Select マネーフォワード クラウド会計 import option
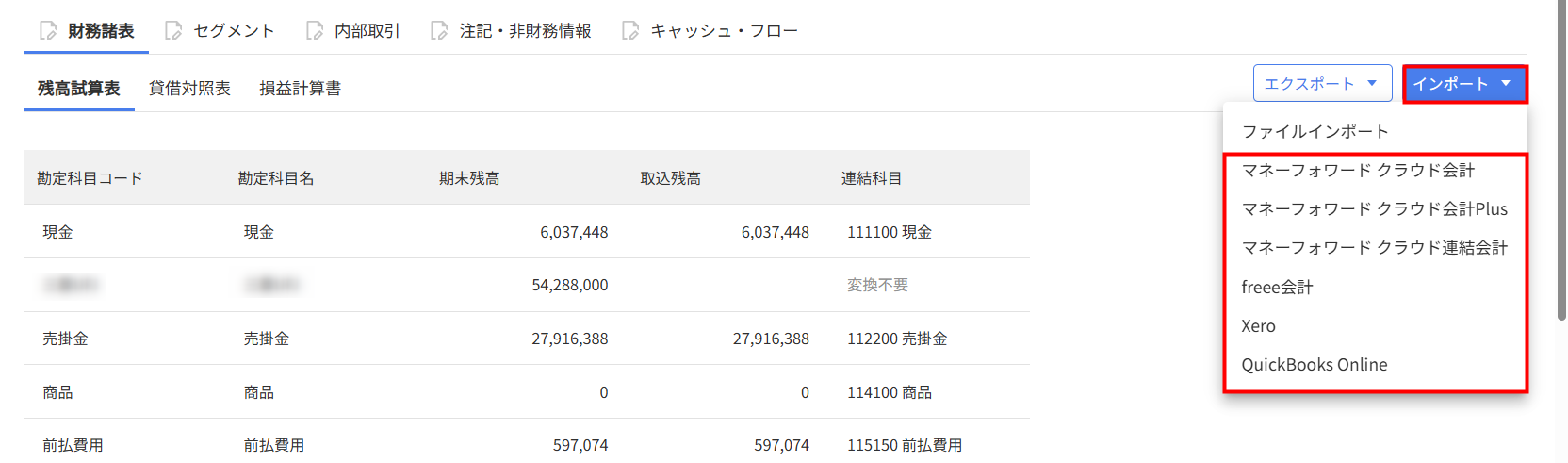The height and width of the screenshot is (463, 1568). pos(1358,171)
